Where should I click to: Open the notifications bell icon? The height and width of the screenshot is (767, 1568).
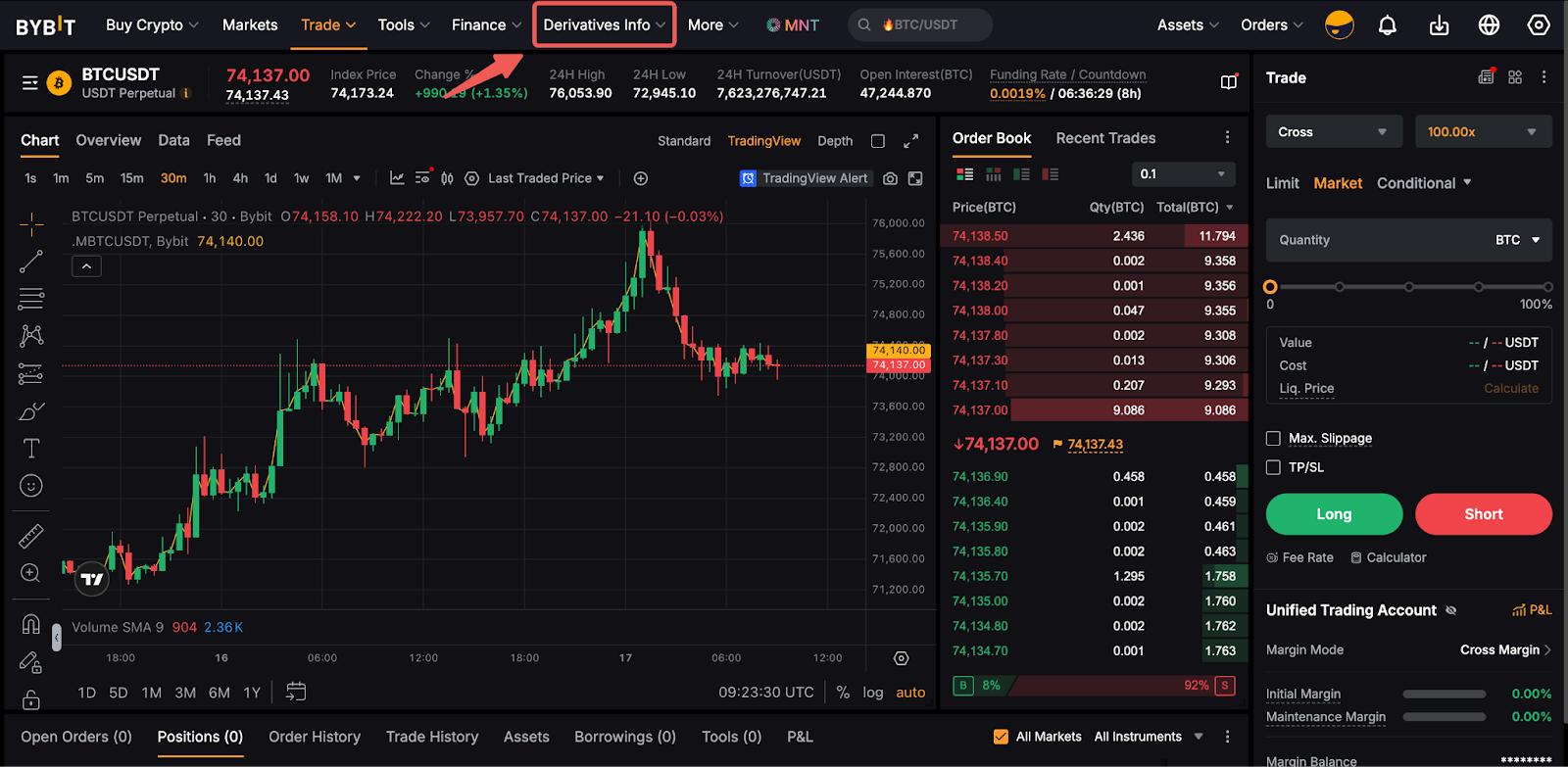[1387, 25]
